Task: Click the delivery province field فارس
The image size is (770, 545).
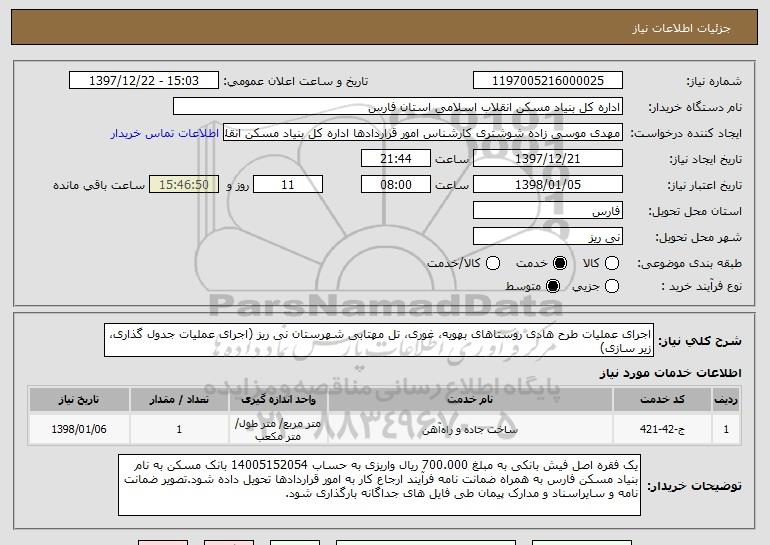Action: tap(548, 211)
